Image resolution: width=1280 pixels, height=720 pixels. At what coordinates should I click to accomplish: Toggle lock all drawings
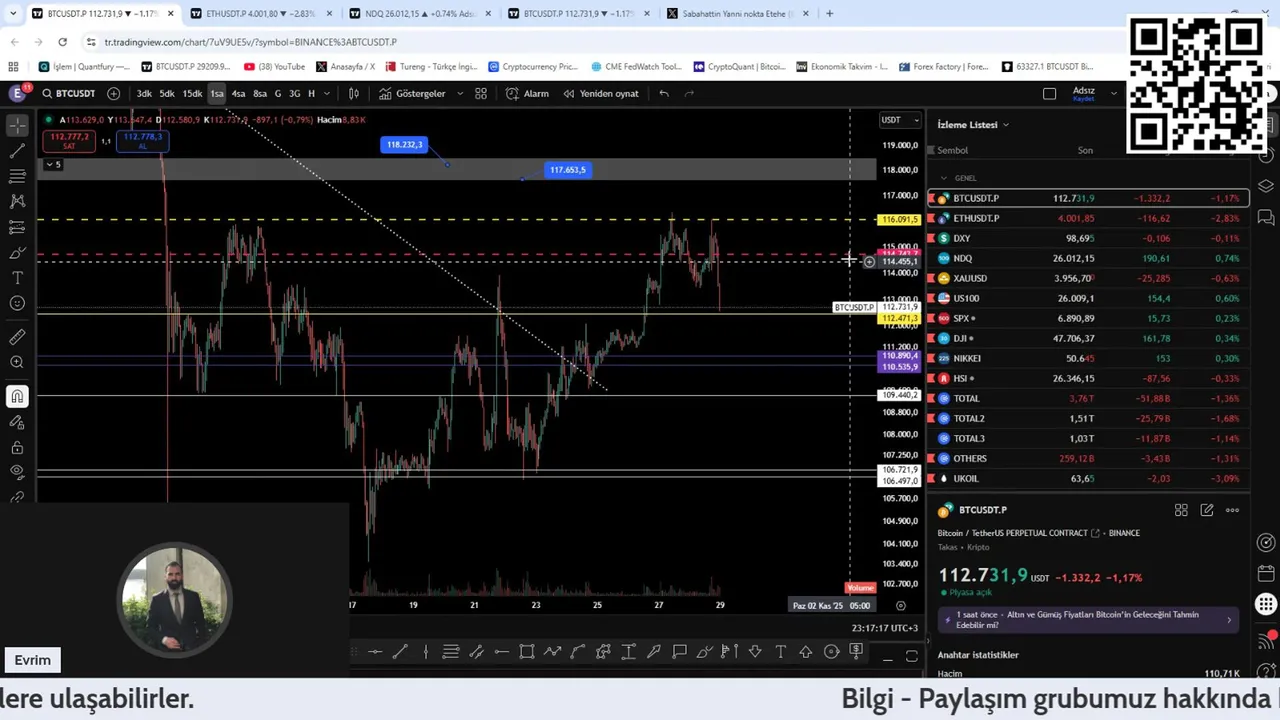coord(17,447)
